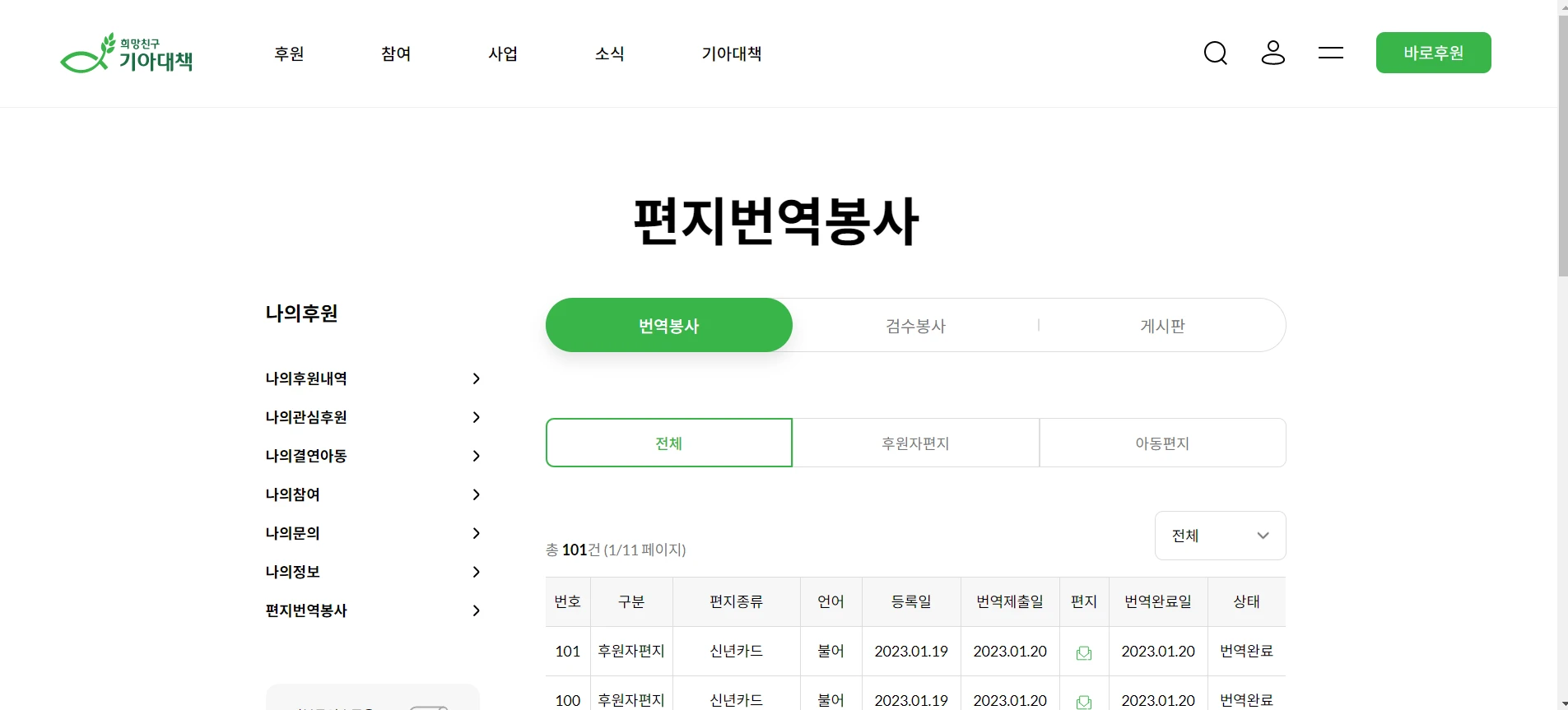Click 번역완료일 2023.01.20 in row 101
Viewport: 1568px width, 710px height.
tap(1158, 651)
